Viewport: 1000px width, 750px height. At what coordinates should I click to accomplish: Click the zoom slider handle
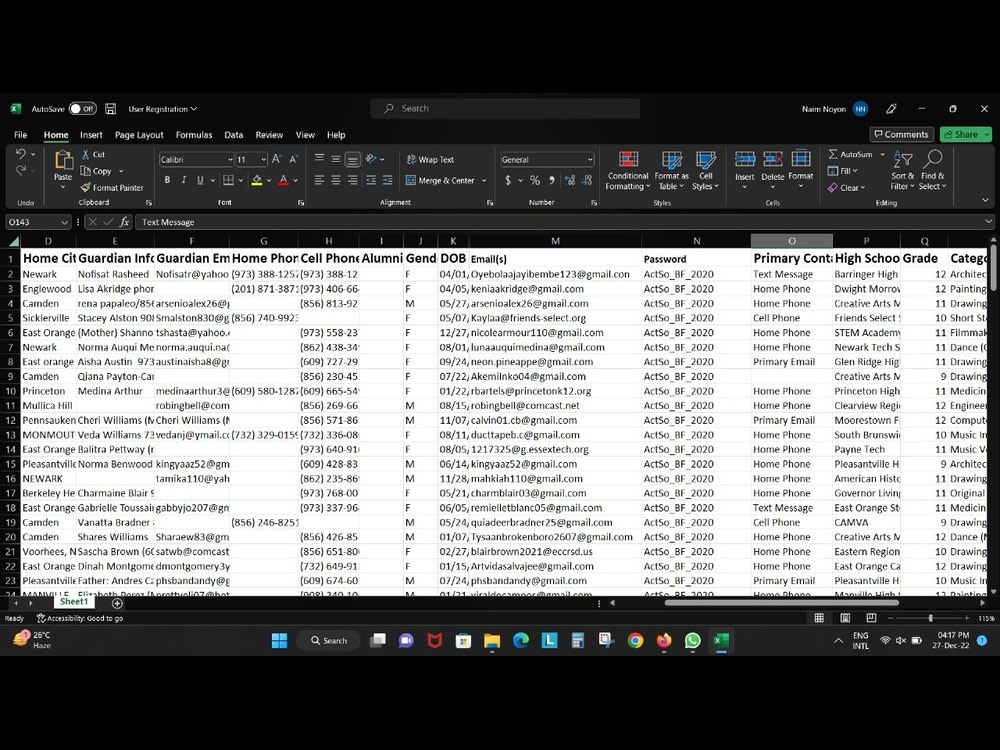[x=930, y=618]
